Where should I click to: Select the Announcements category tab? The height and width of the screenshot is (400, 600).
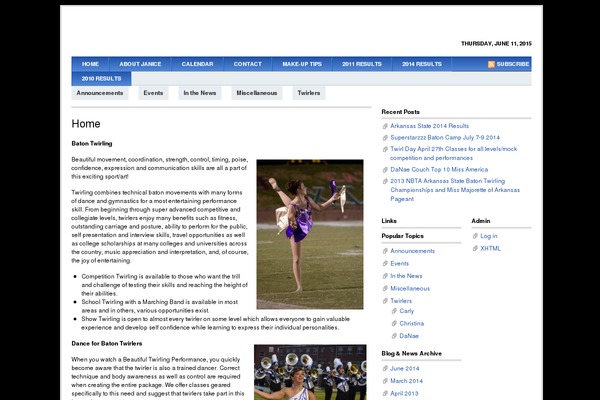point(100,93)
